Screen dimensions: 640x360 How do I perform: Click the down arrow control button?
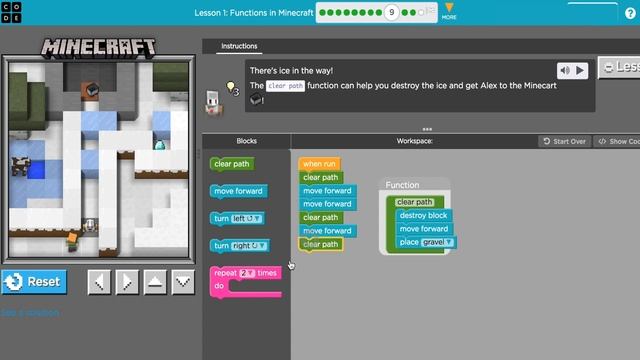[x=183, y=282]
